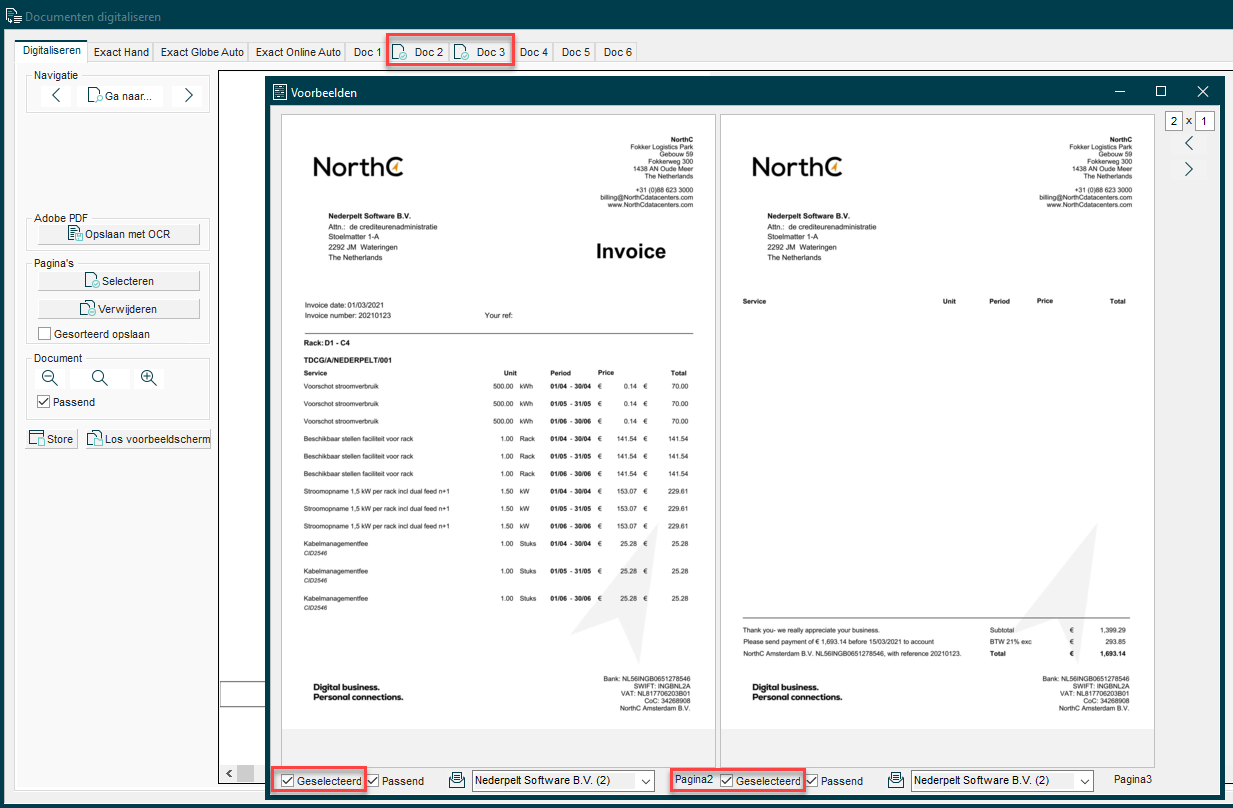
Task: Toggle Passend checkbox in Document panel
Action: [x=44, y=402]
